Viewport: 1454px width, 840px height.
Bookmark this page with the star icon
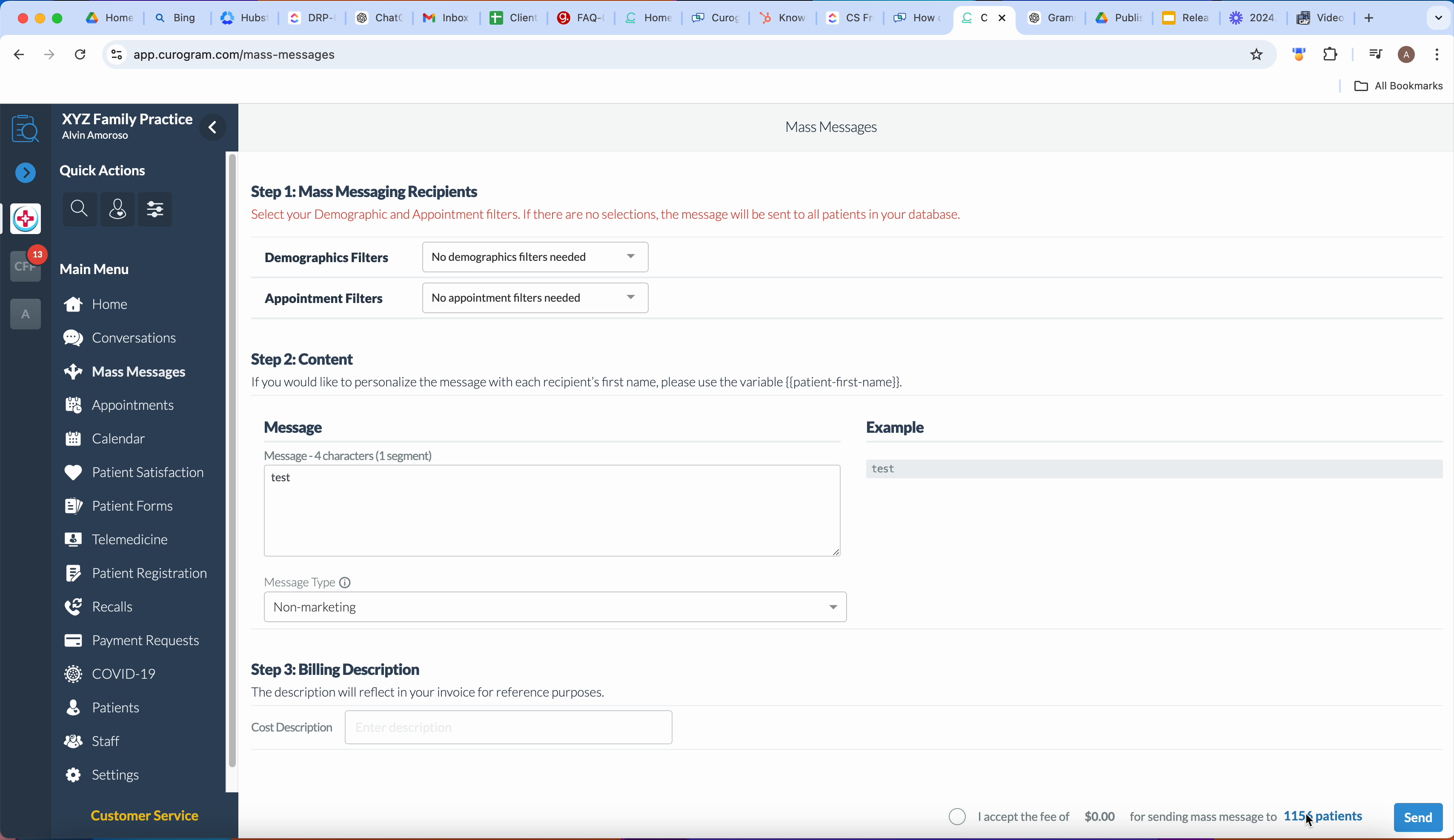point(1256,55)
